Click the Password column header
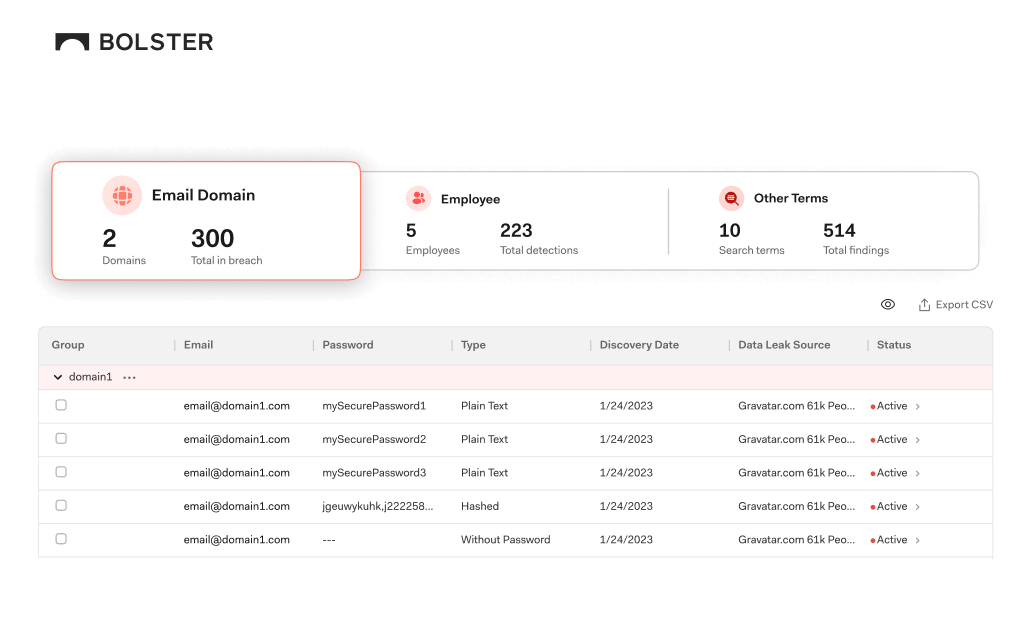1030x635 pixels. pos(347,345)
